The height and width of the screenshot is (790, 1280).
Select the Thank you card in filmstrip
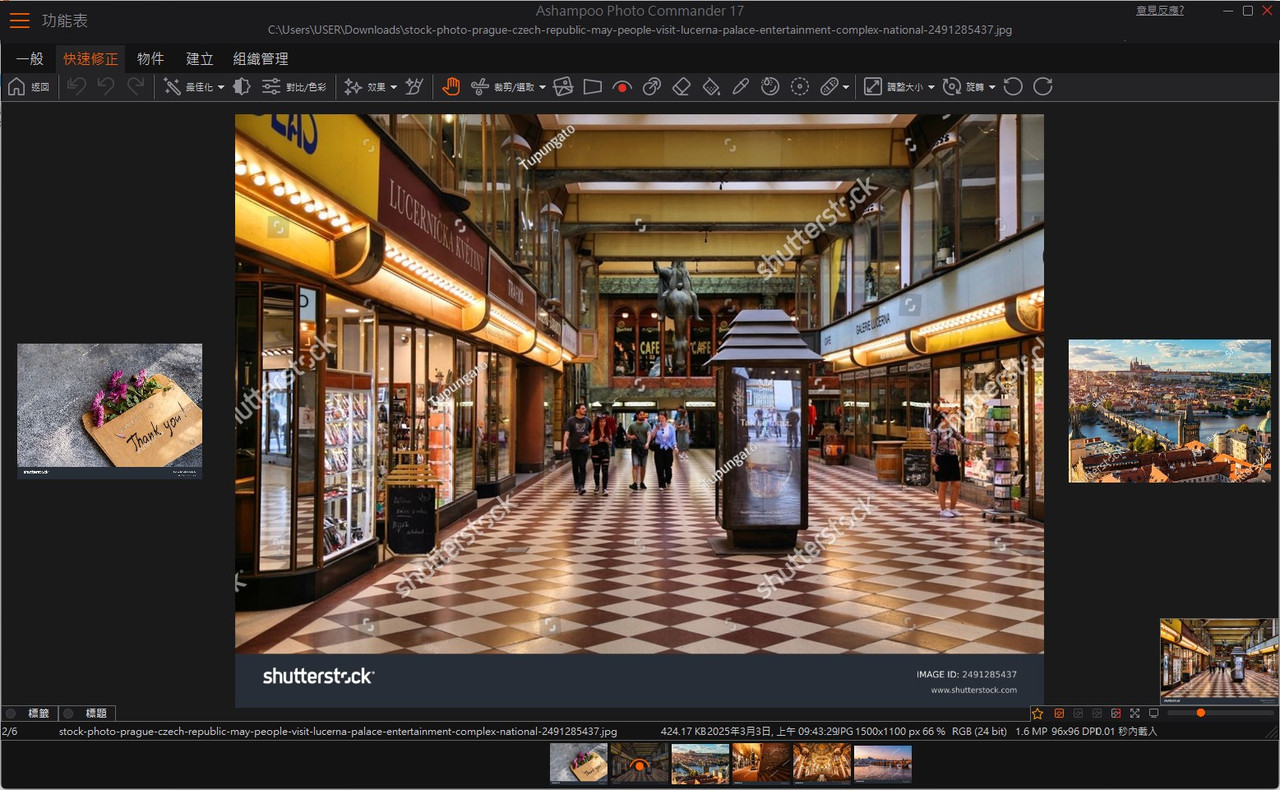(579, 763)
